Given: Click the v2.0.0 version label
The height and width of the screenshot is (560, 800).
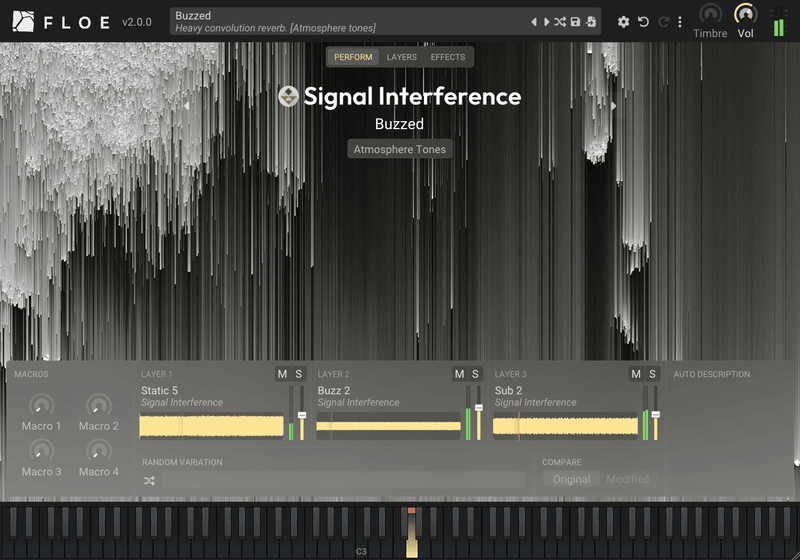Looking at the screenshot, I should 137,22.
